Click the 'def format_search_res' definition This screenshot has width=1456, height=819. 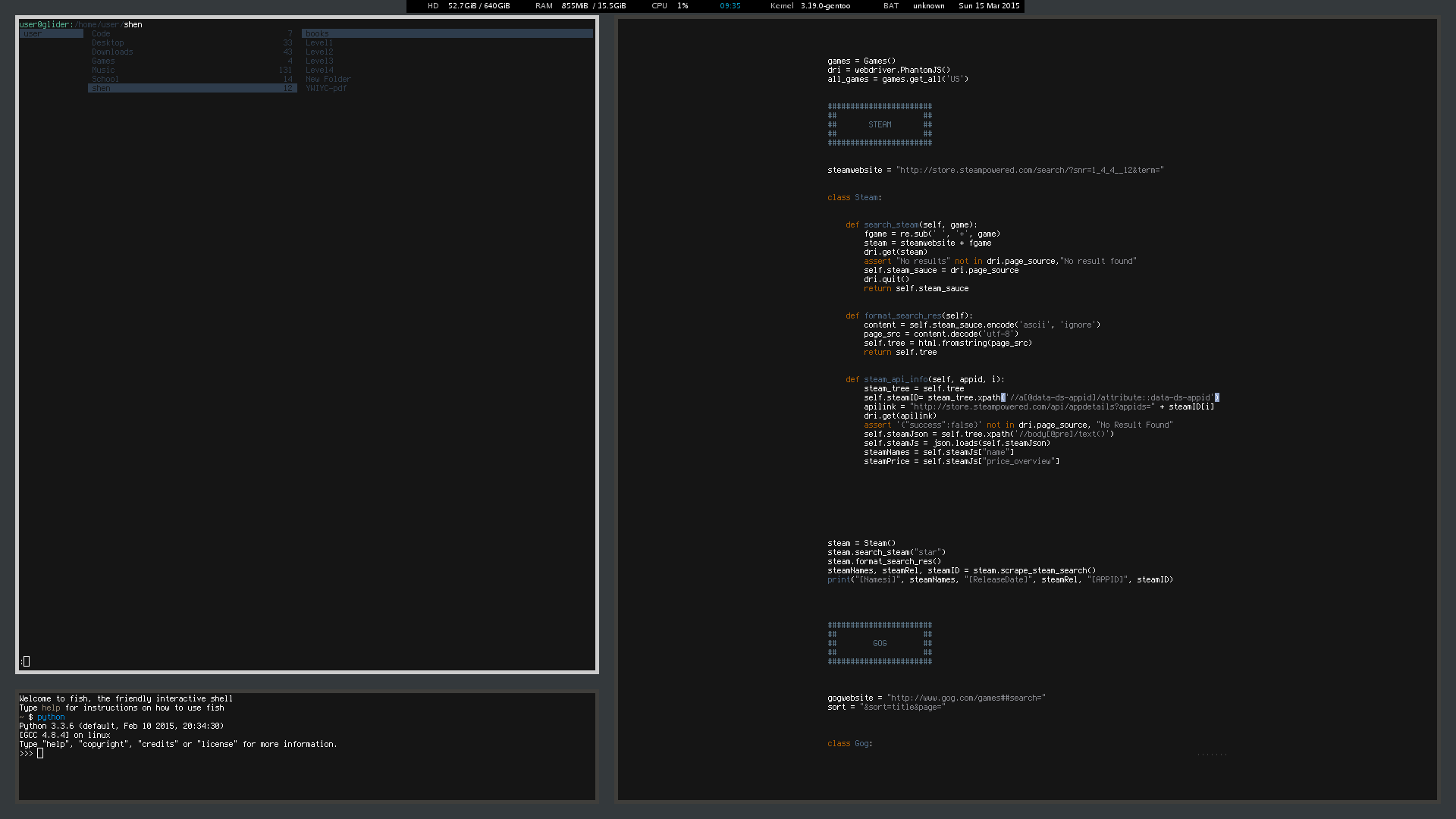909,315
